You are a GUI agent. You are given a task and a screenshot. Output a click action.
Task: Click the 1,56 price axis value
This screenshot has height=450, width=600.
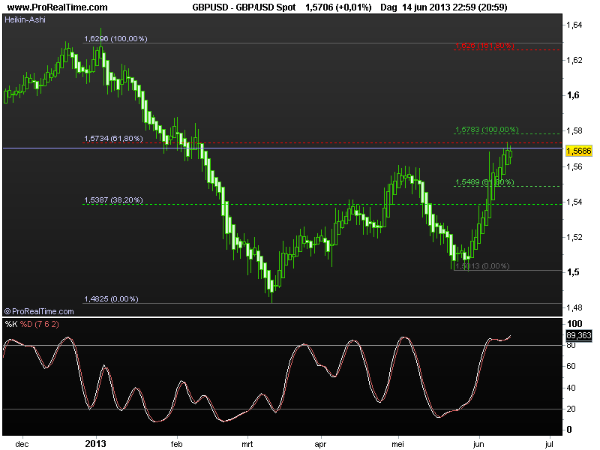pos(574,167)
